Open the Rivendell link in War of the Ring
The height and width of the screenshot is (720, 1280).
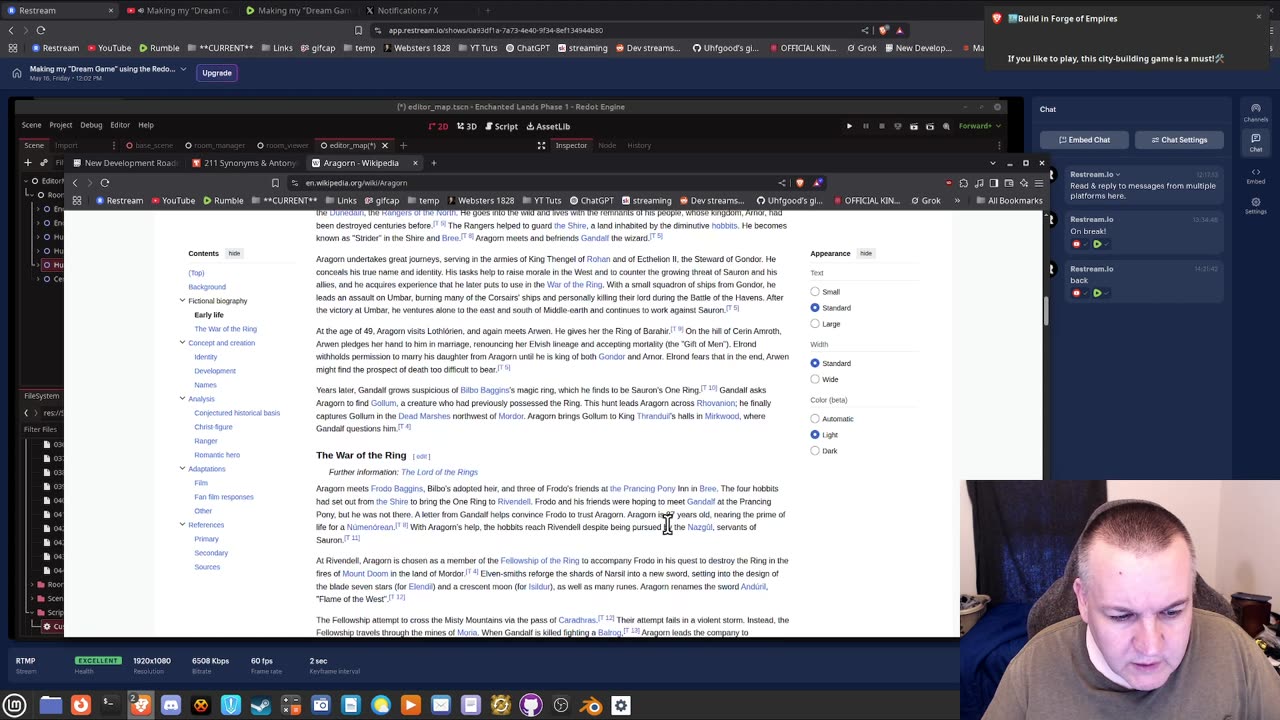(513, 502)
